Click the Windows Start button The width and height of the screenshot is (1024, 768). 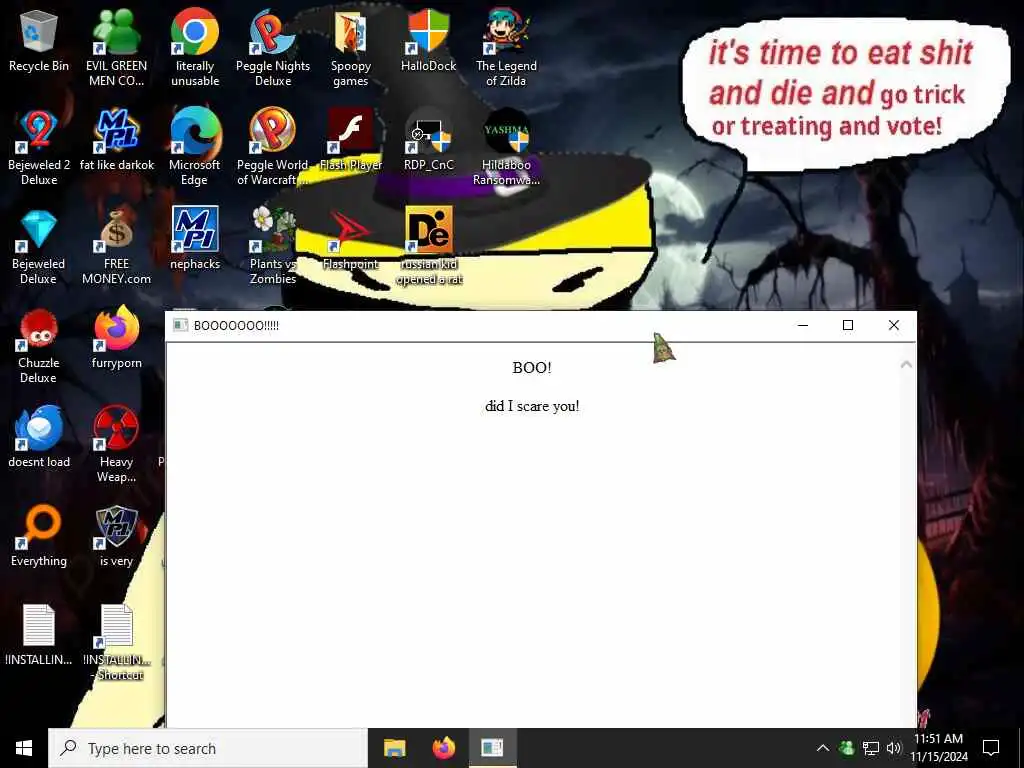tap(24, 748)
